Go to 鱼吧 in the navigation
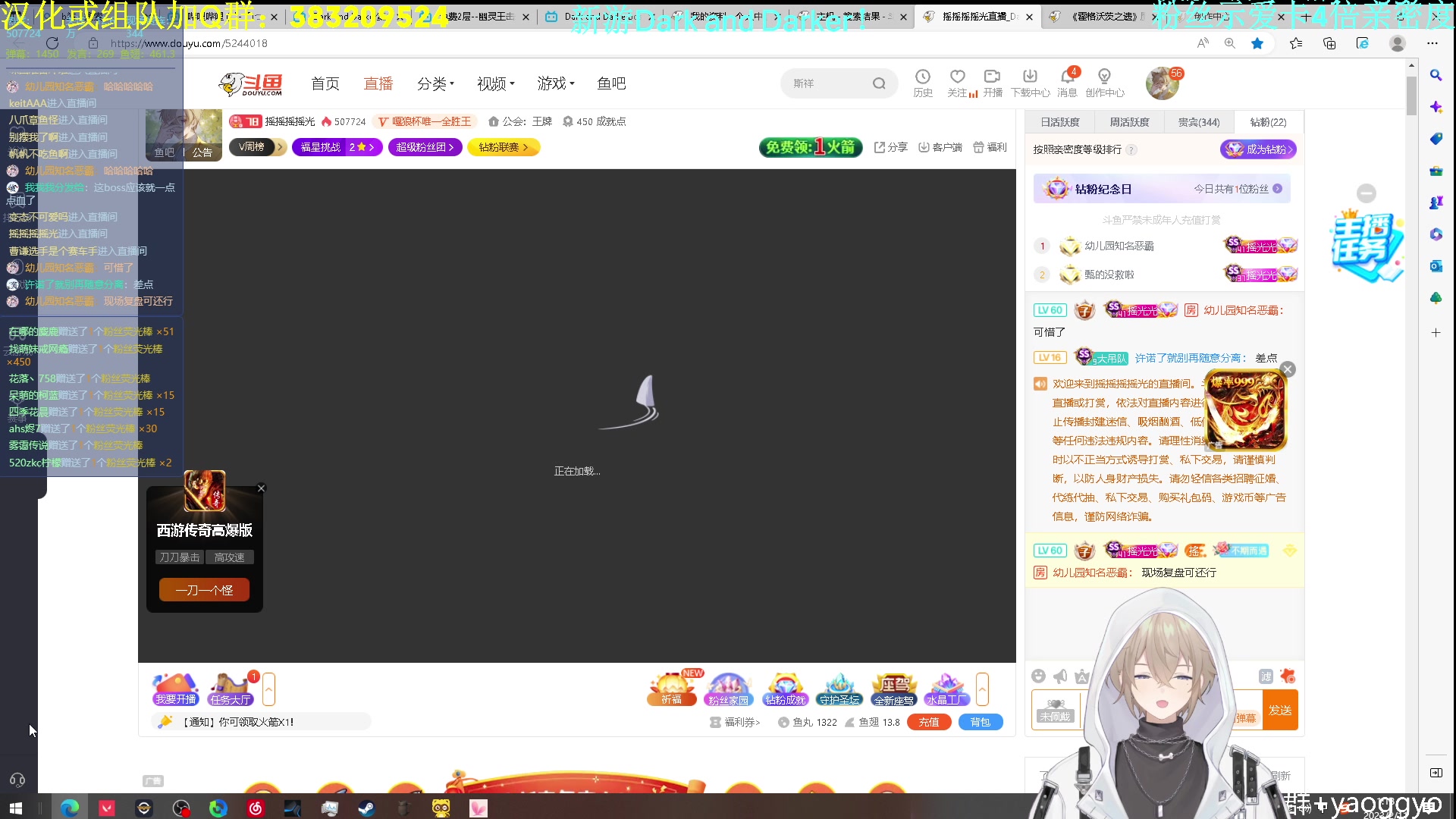Image resolution: width=1456 pixels, height=819 pixels. tap(611, 83)
